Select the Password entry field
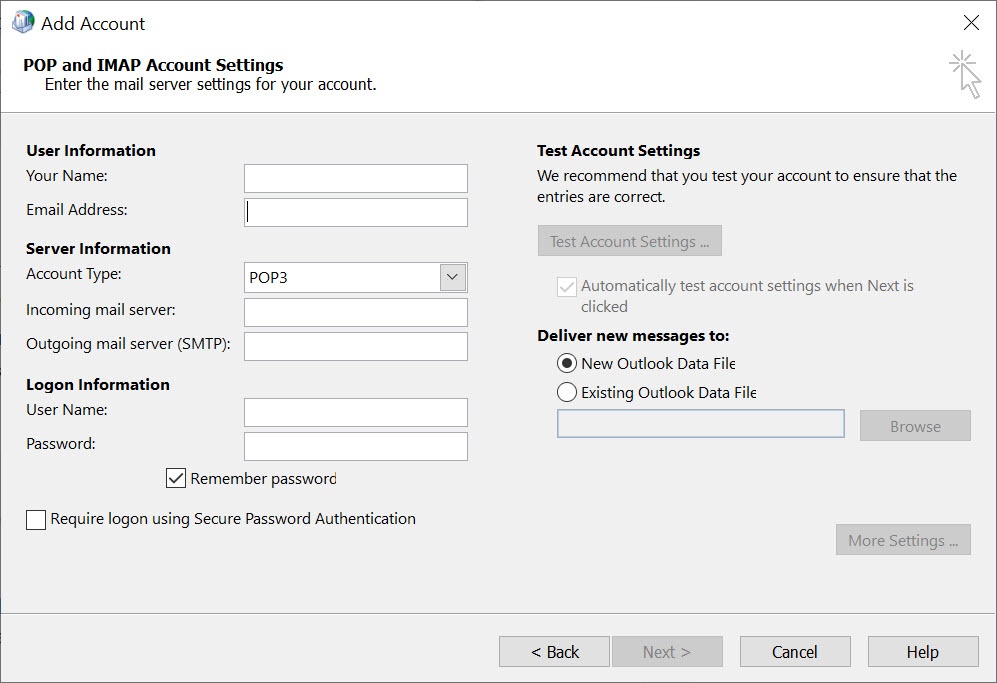 point(355,446)
